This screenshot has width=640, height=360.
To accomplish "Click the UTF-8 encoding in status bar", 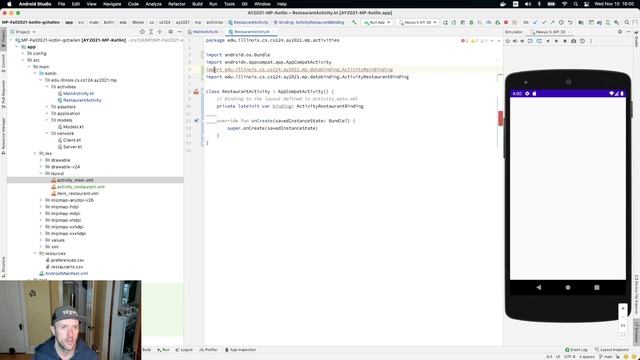I will 569,357.
